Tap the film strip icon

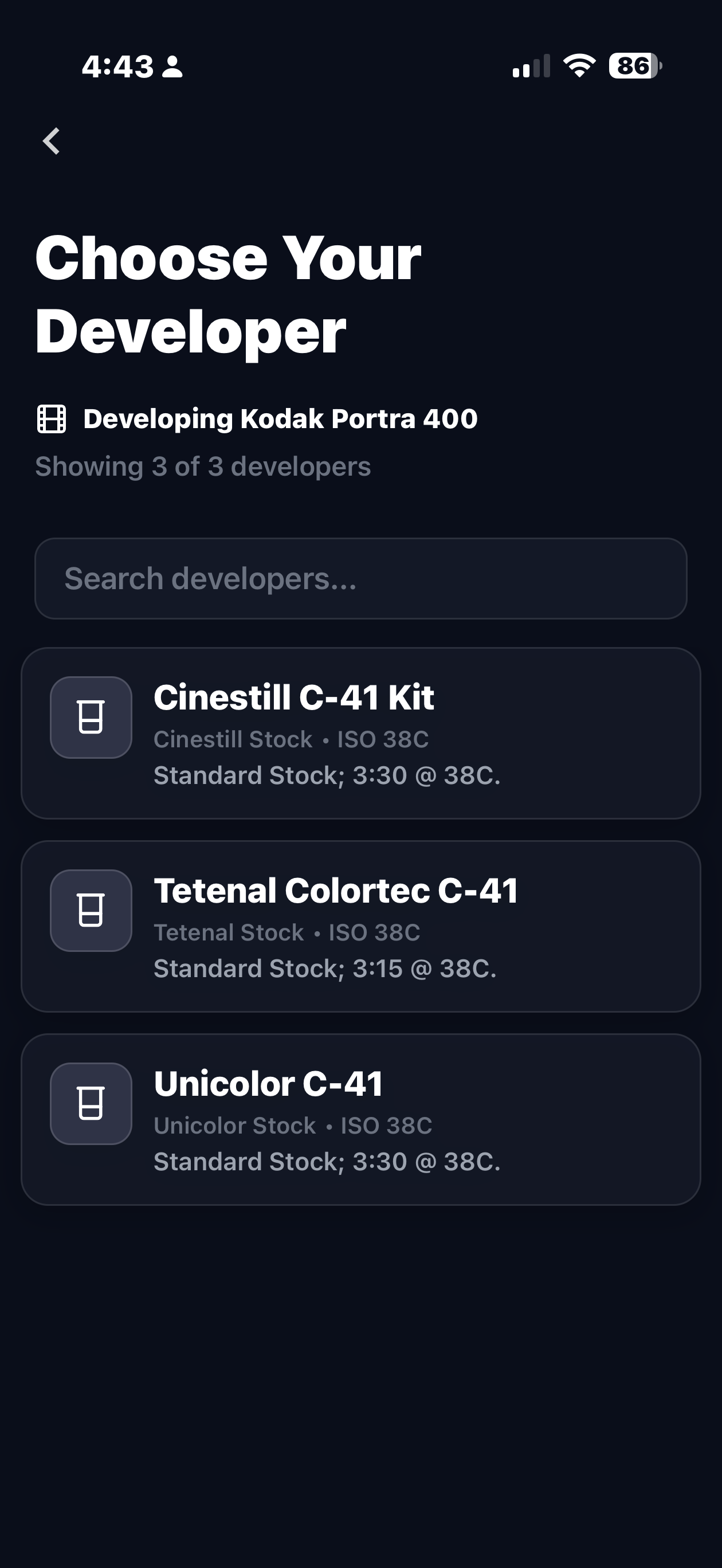click(52, 419)
